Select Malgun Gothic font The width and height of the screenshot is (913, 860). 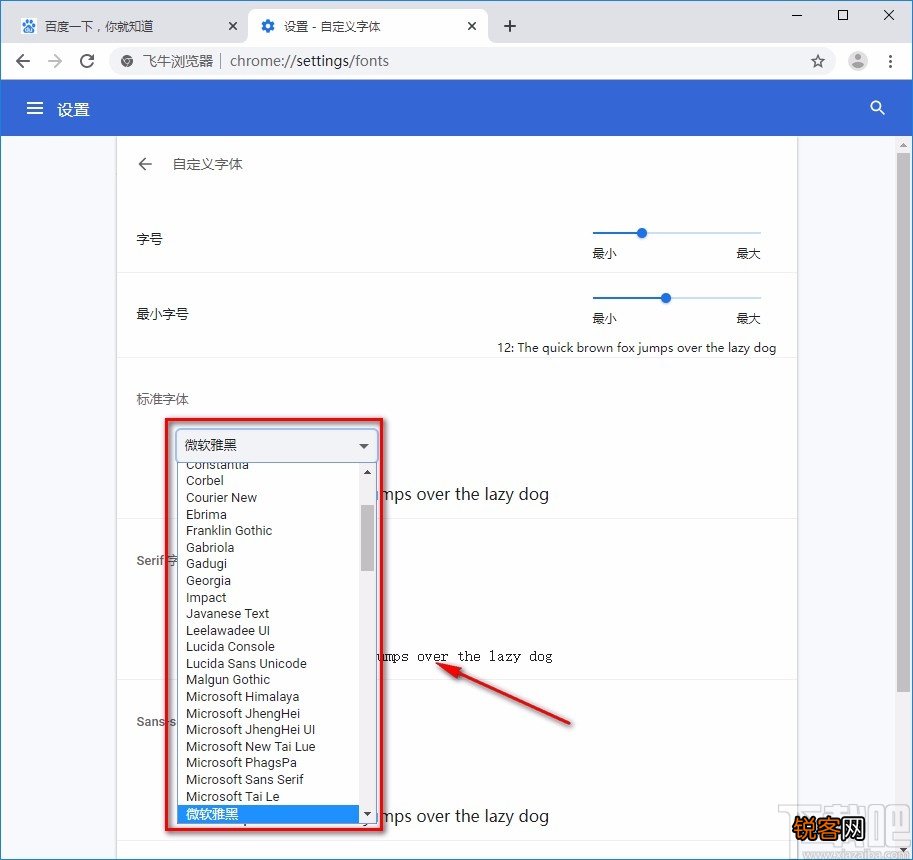[268, 680]
